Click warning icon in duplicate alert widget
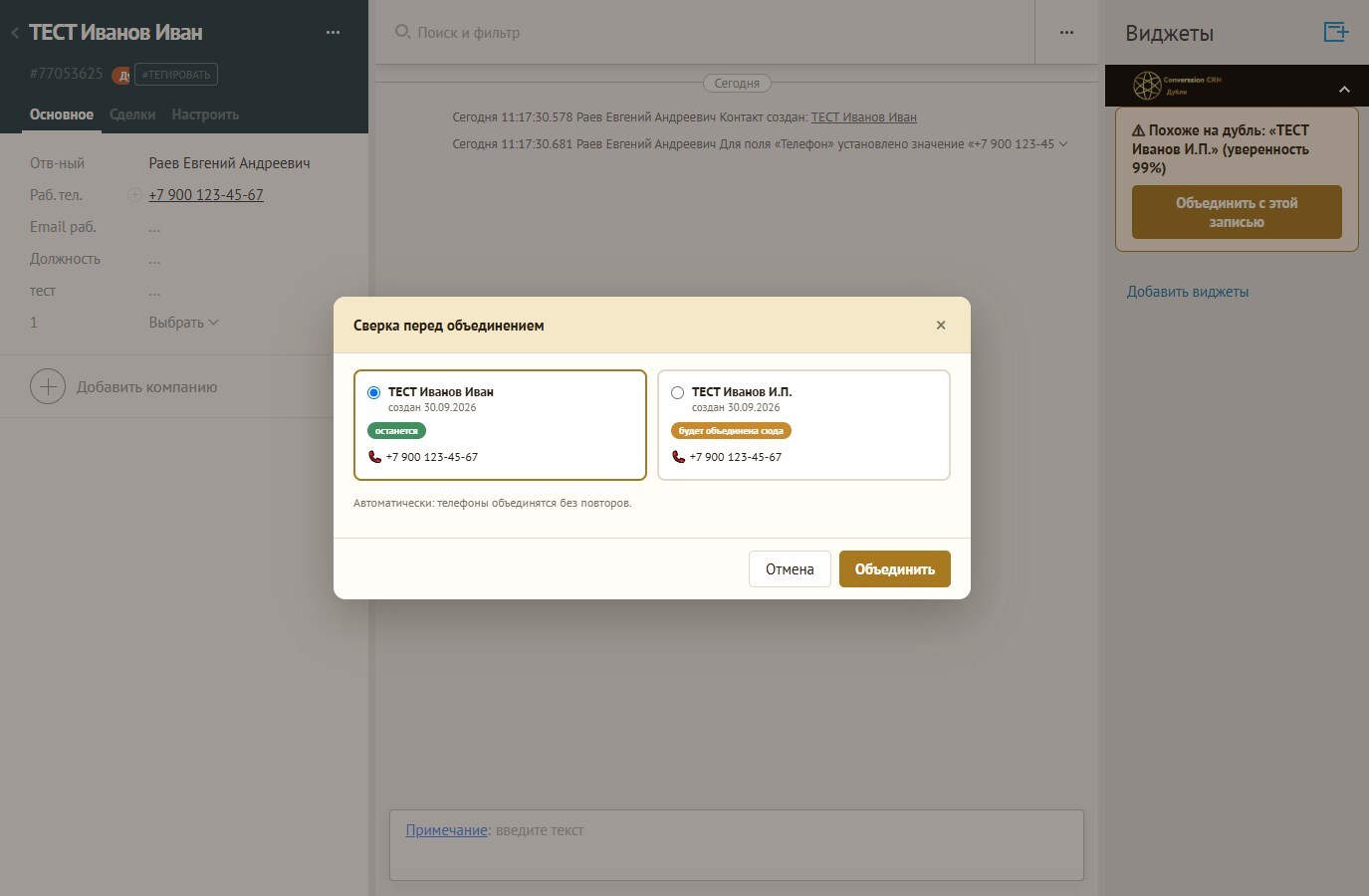 1138,130
